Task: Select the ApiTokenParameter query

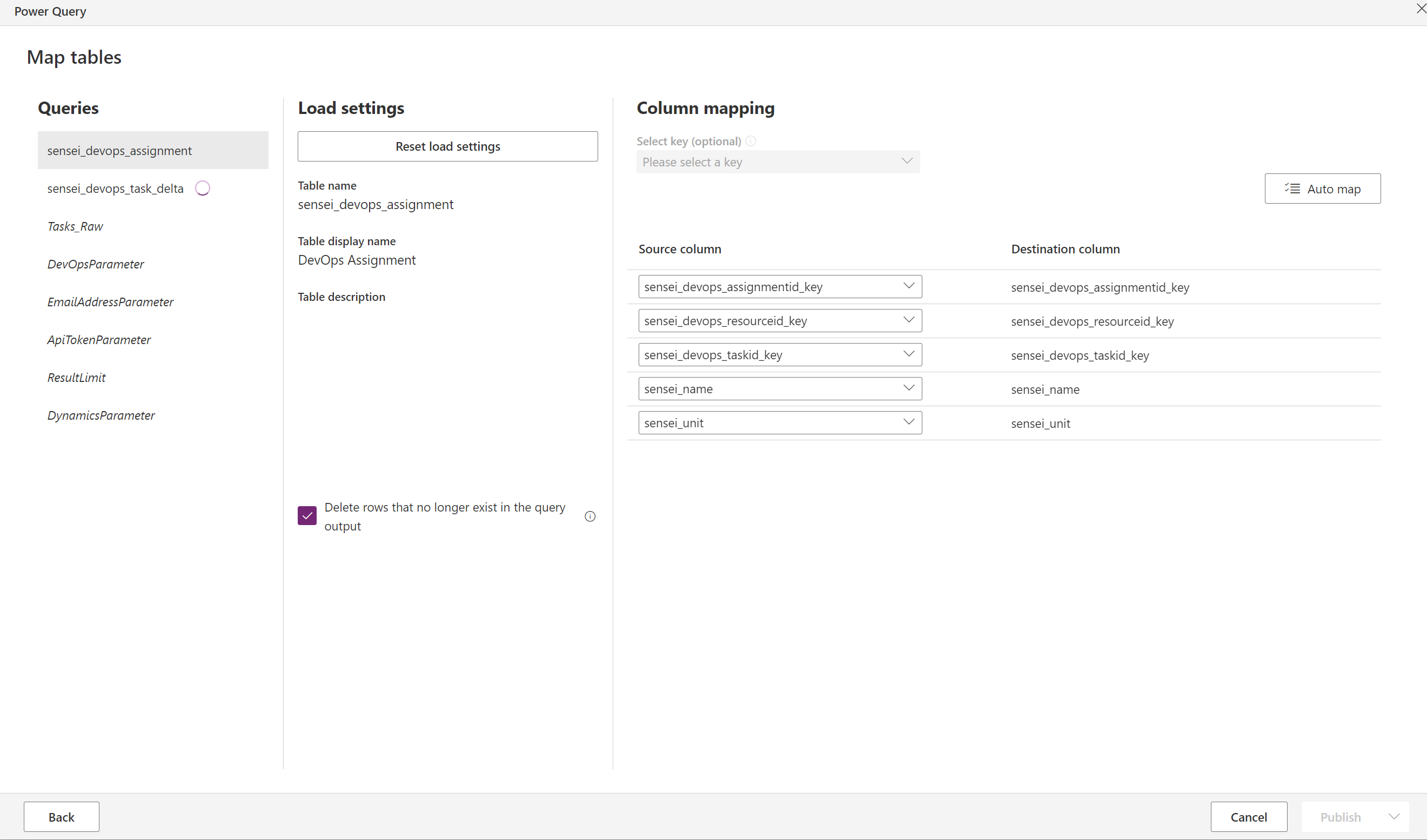Action: coord(153,340)
